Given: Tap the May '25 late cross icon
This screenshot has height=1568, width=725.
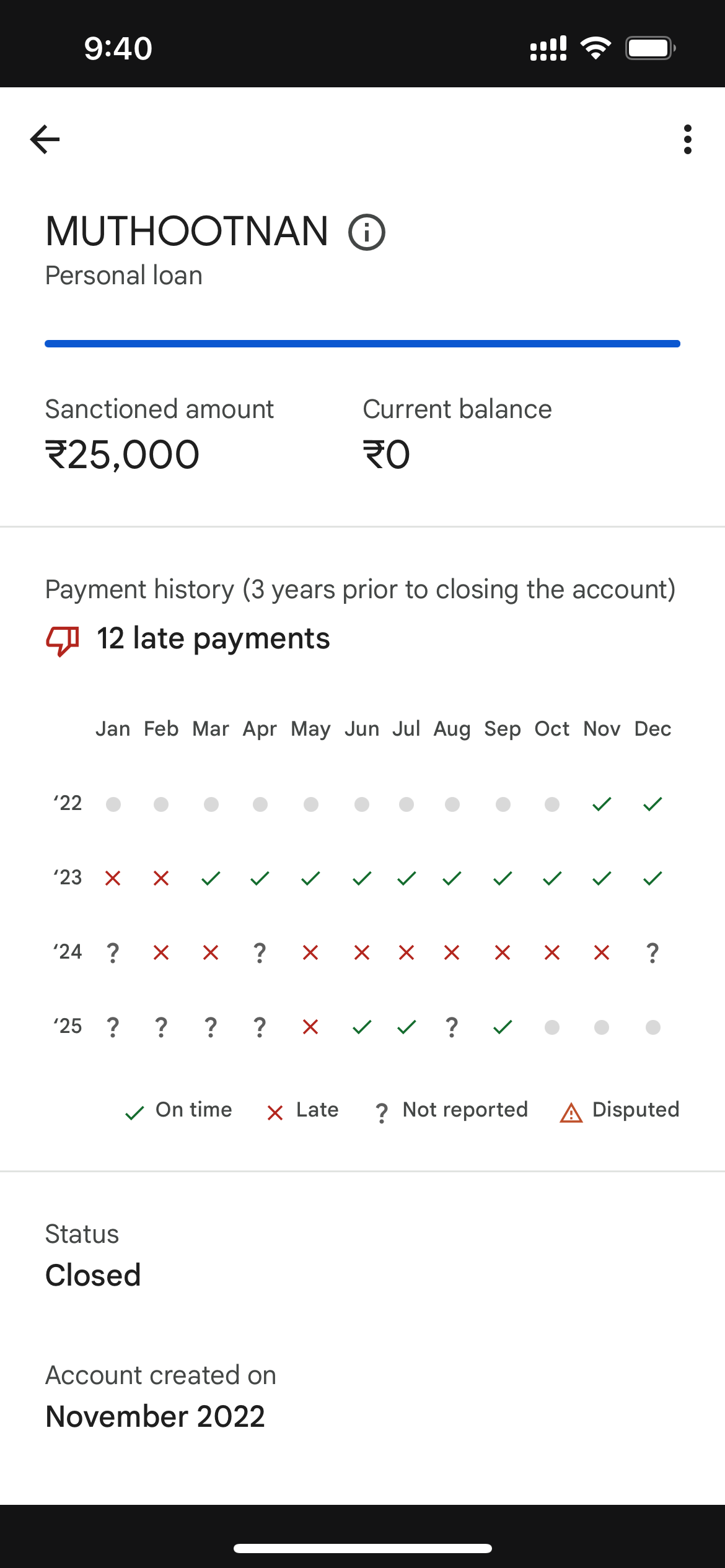Looking at the screenshot, I should click(x=310, y=1027).
